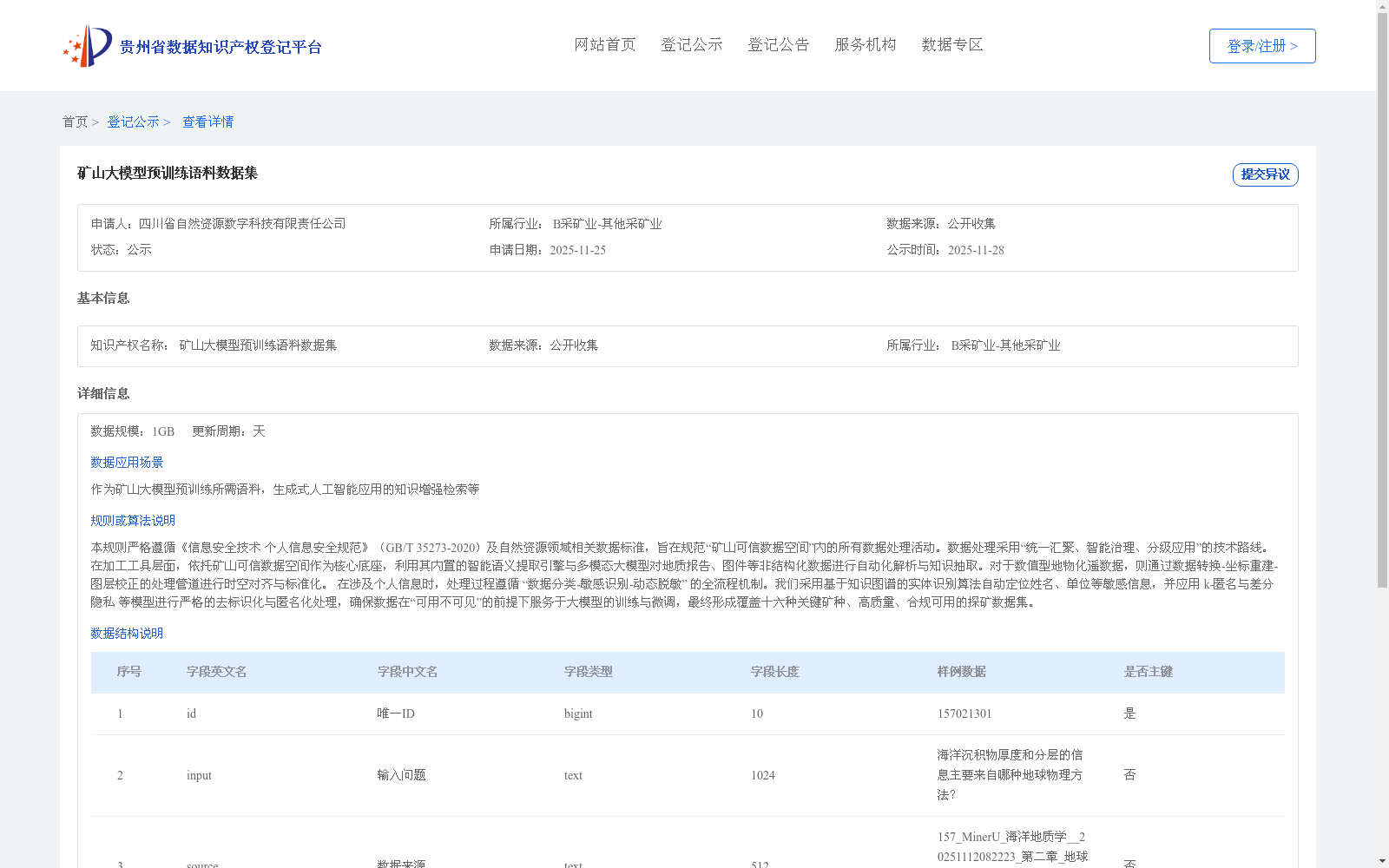Click the scrollbar down arrow

[1382, 861]
